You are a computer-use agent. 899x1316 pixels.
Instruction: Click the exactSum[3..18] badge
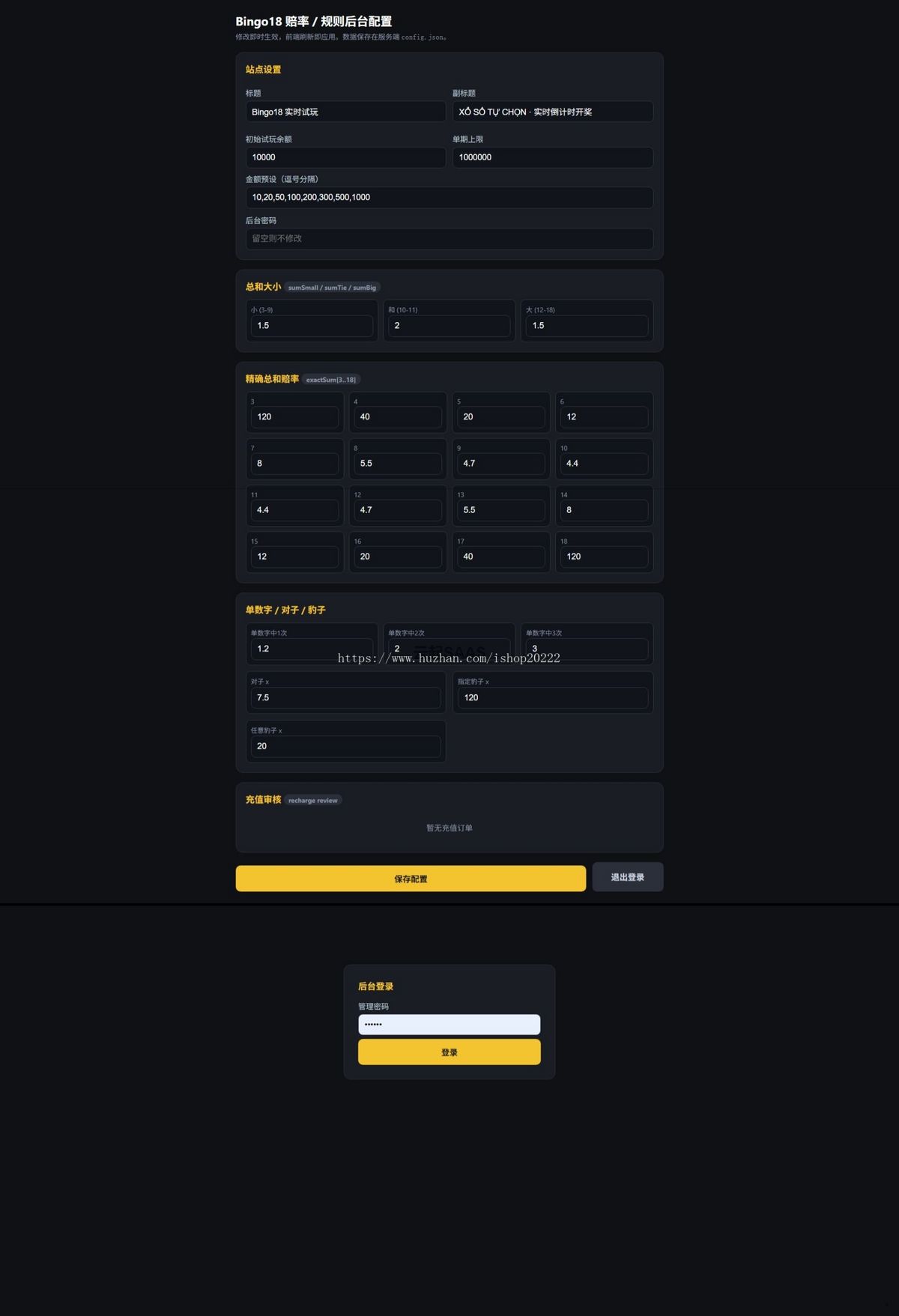[x=331, y=380]
